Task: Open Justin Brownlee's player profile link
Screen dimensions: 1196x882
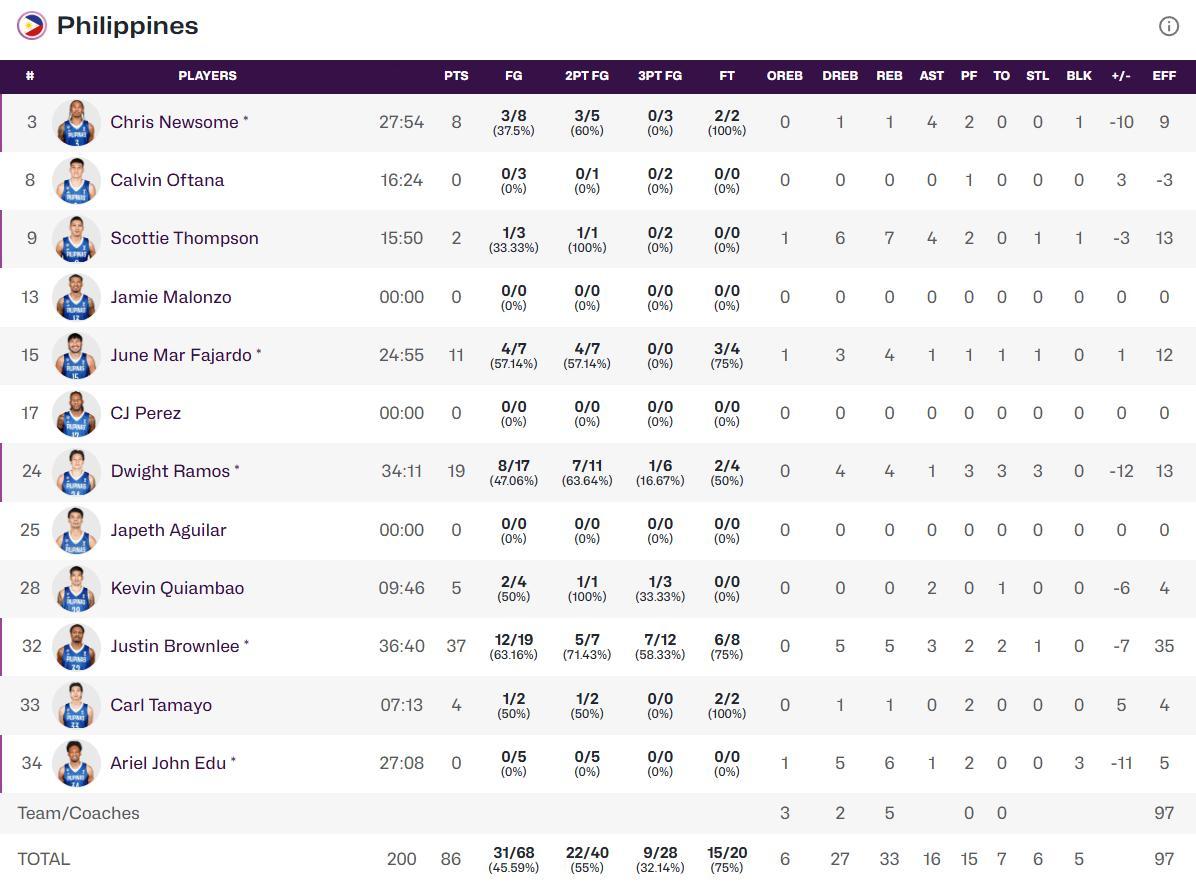Action: click(175, 645)
